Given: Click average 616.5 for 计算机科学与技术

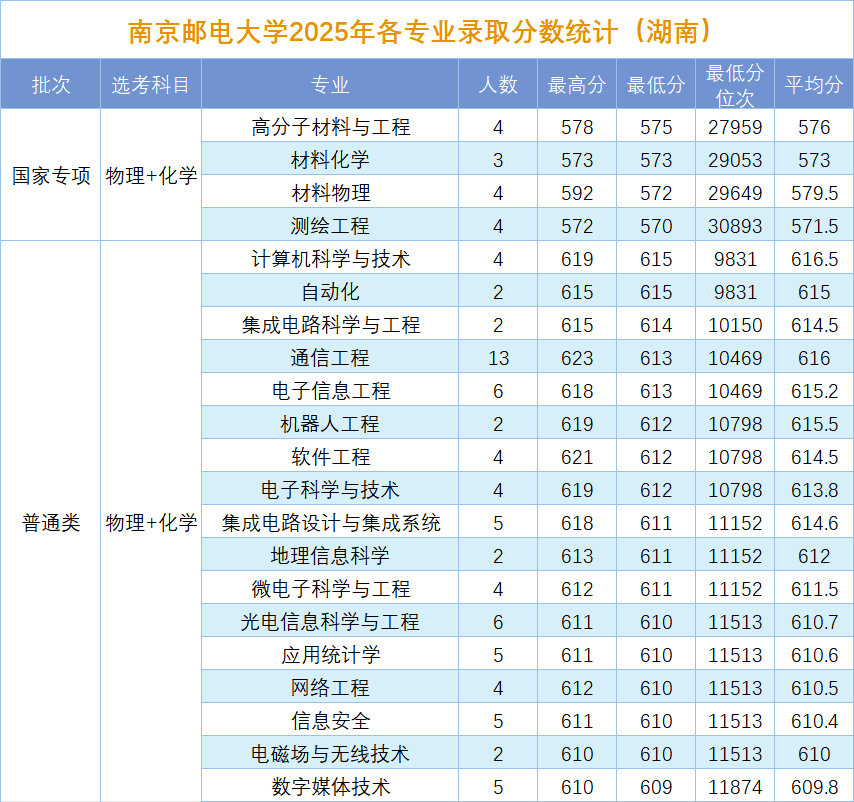Looking at the screenshot, I should tap(814, 259).
